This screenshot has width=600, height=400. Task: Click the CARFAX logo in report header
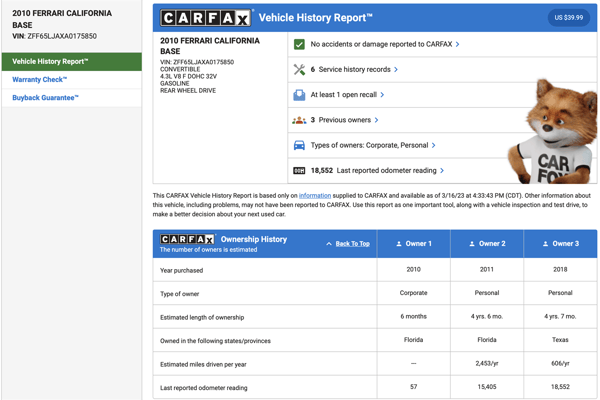[x=206, y=18]
